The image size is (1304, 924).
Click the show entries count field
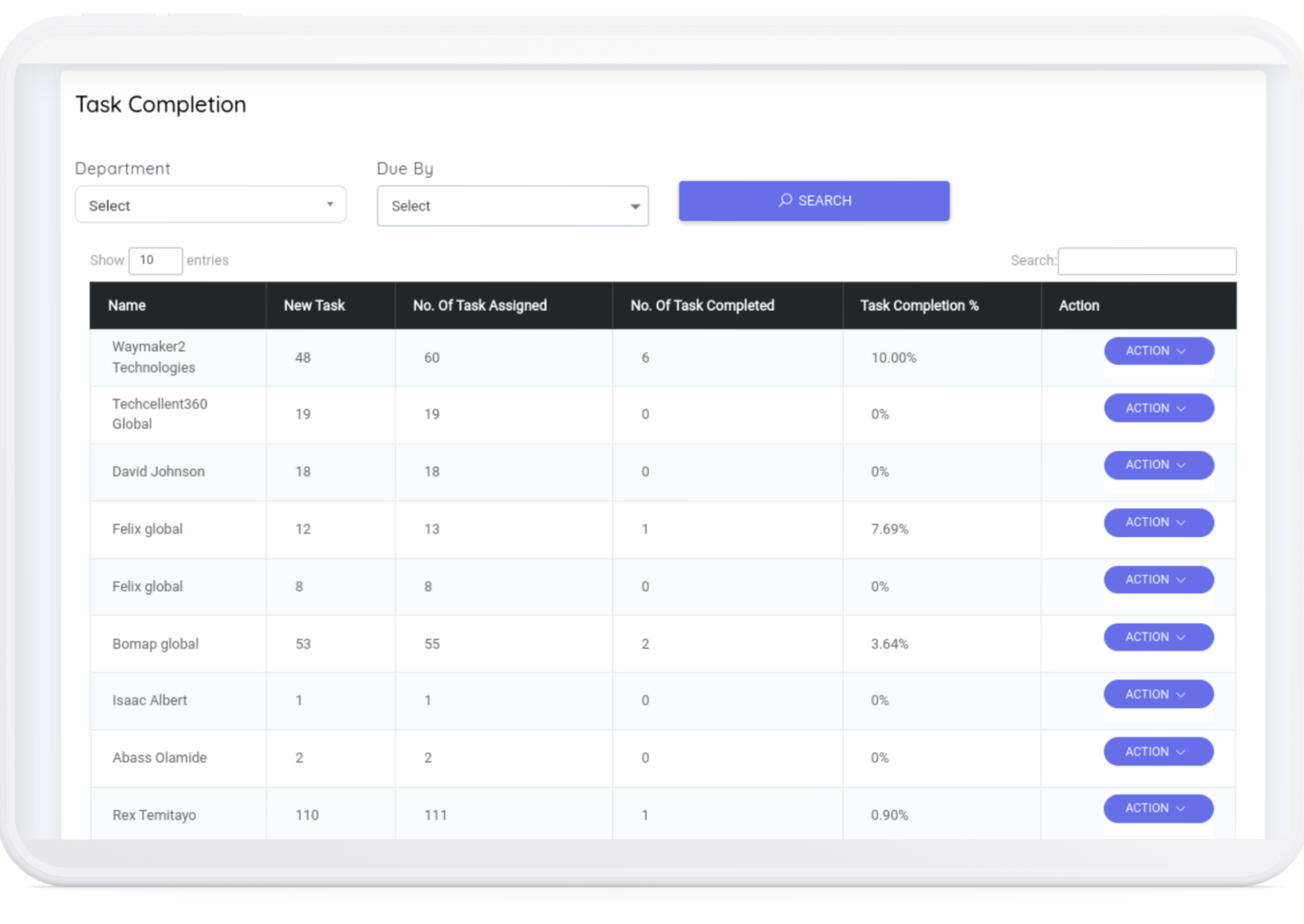click(155, 261)
